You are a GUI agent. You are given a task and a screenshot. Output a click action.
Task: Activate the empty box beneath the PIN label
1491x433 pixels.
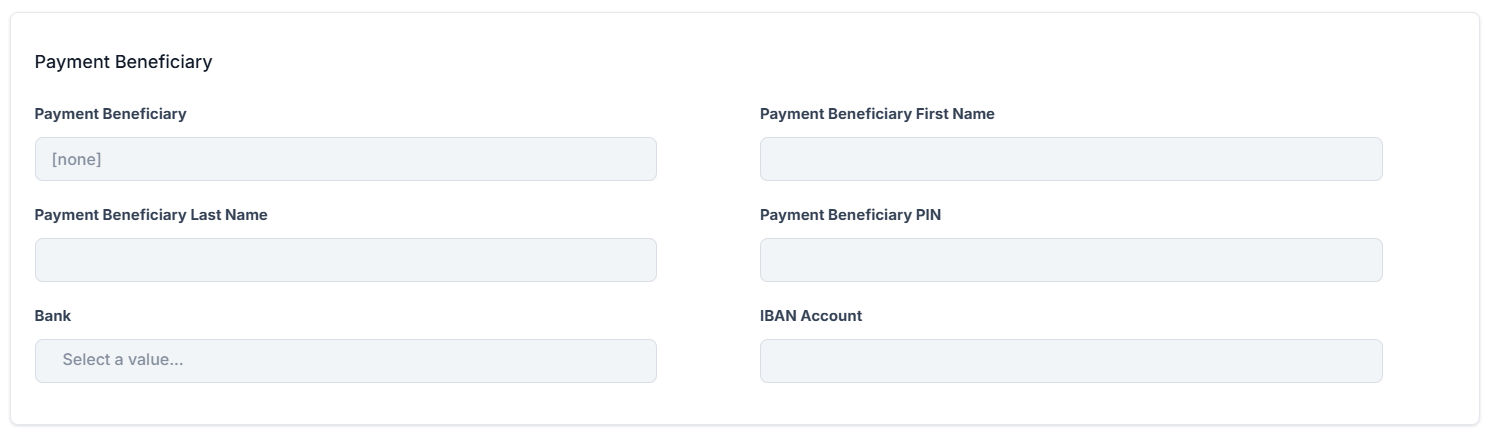click(1070, 260)
